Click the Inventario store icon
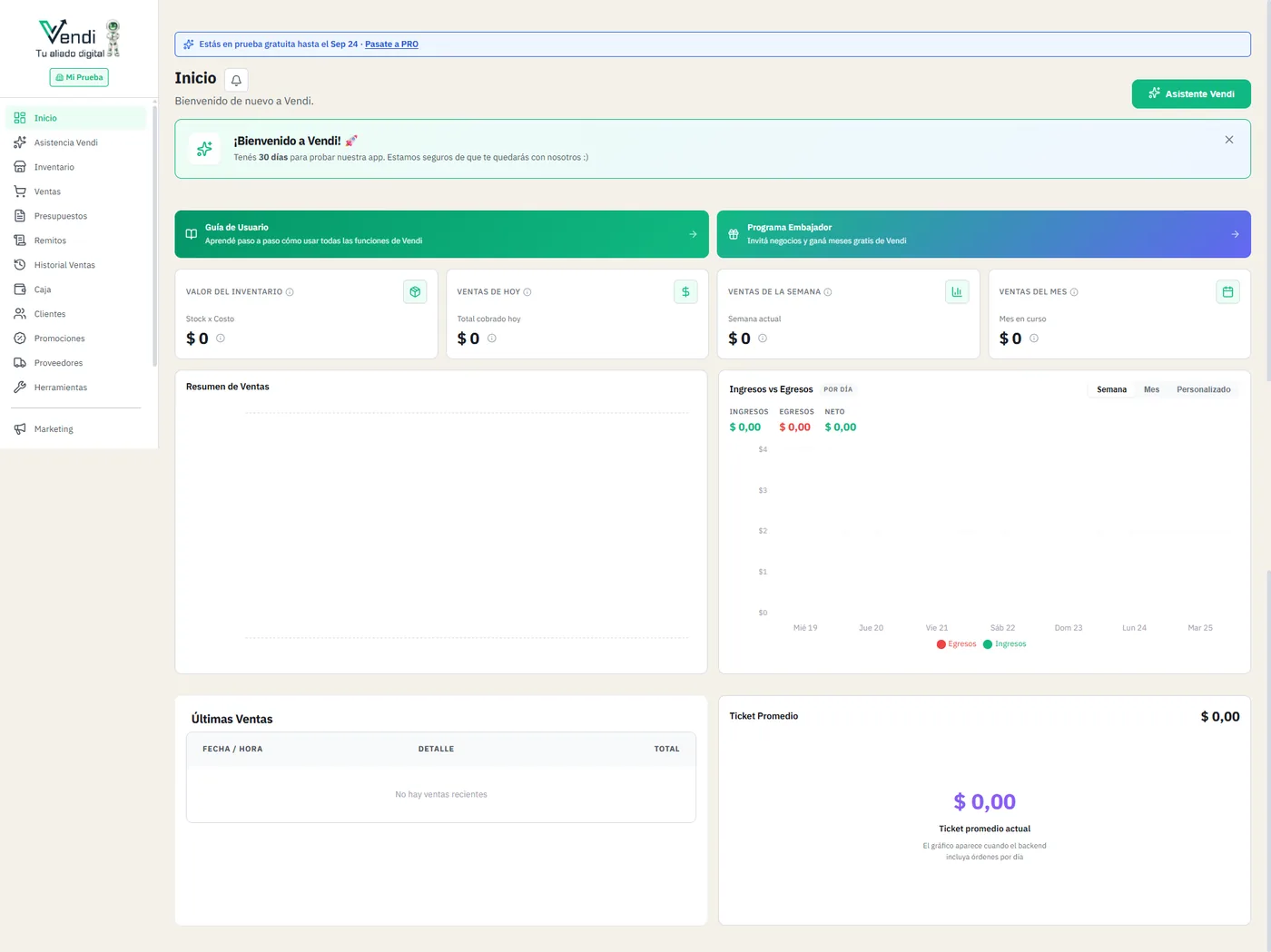The width and height of the screenshot is (1271, 952). click(x=20, y=167)
